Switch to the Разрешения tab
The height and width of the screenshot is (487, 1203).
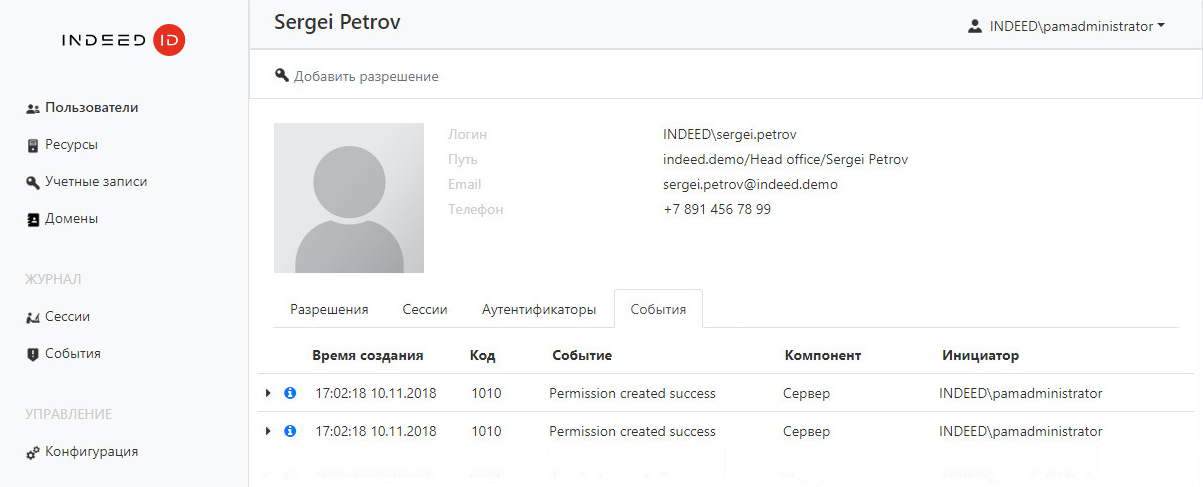click(x=329, y=309)
